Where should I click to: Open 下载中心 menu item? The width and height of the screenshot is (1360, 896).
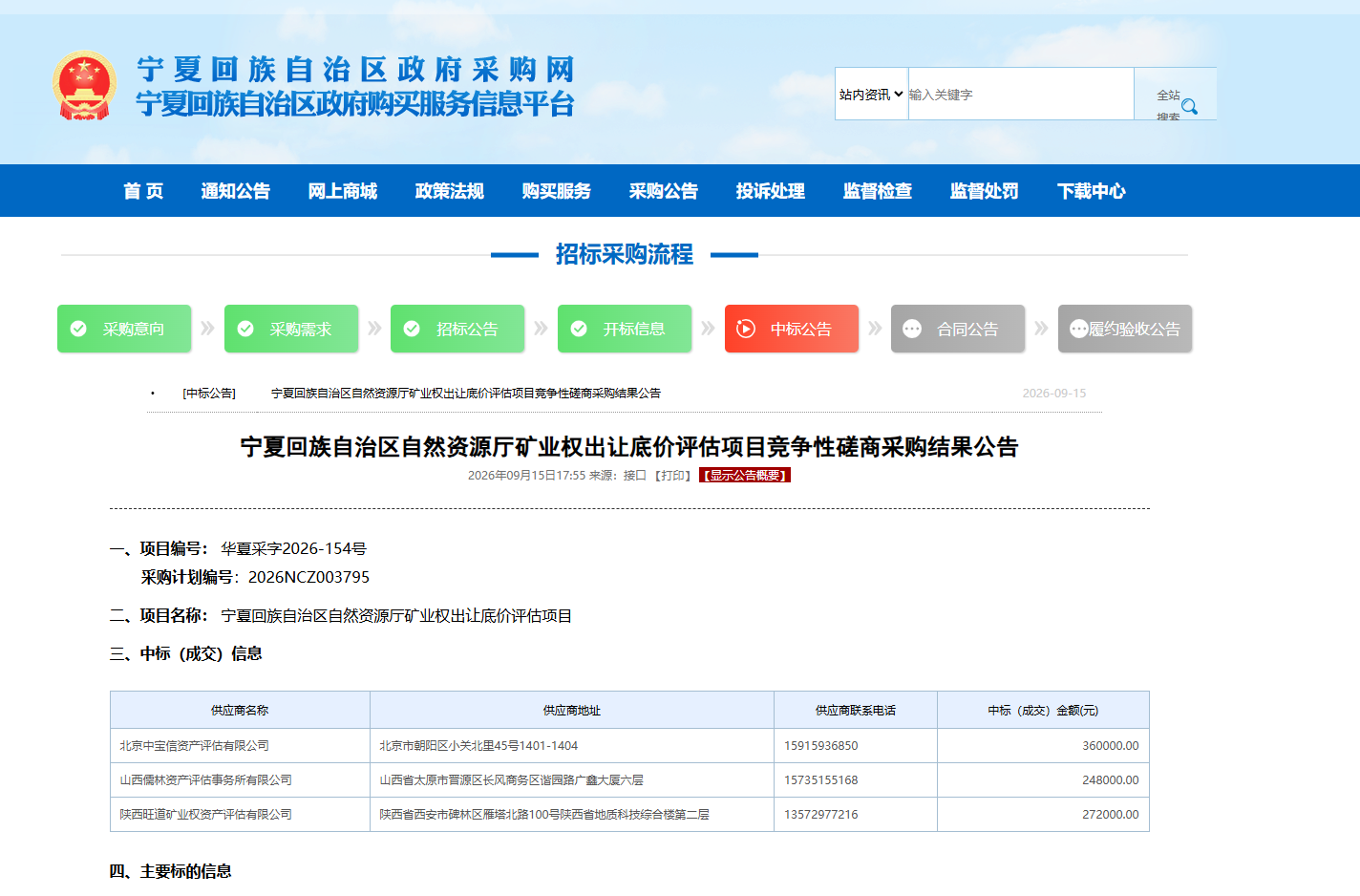[x=1092, y=191]
